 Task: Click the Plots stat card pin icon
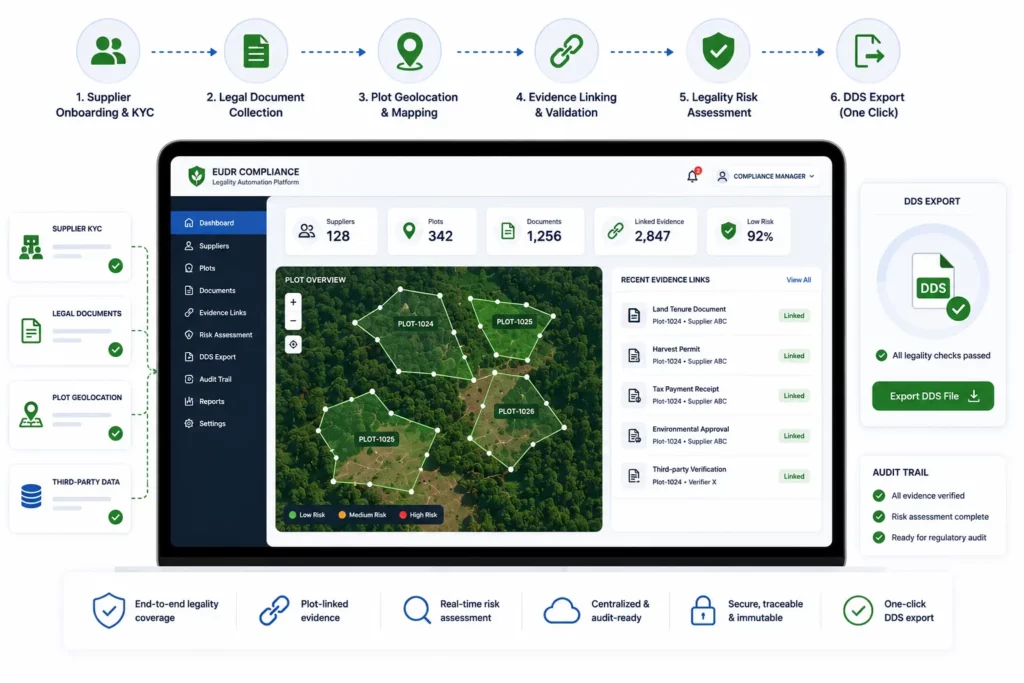click(409, 230)
